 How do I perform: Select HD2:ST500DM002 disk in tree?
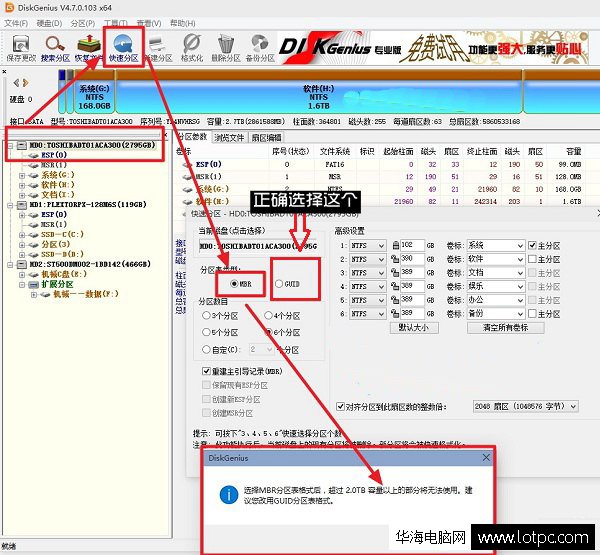click(x=90, y=264)
